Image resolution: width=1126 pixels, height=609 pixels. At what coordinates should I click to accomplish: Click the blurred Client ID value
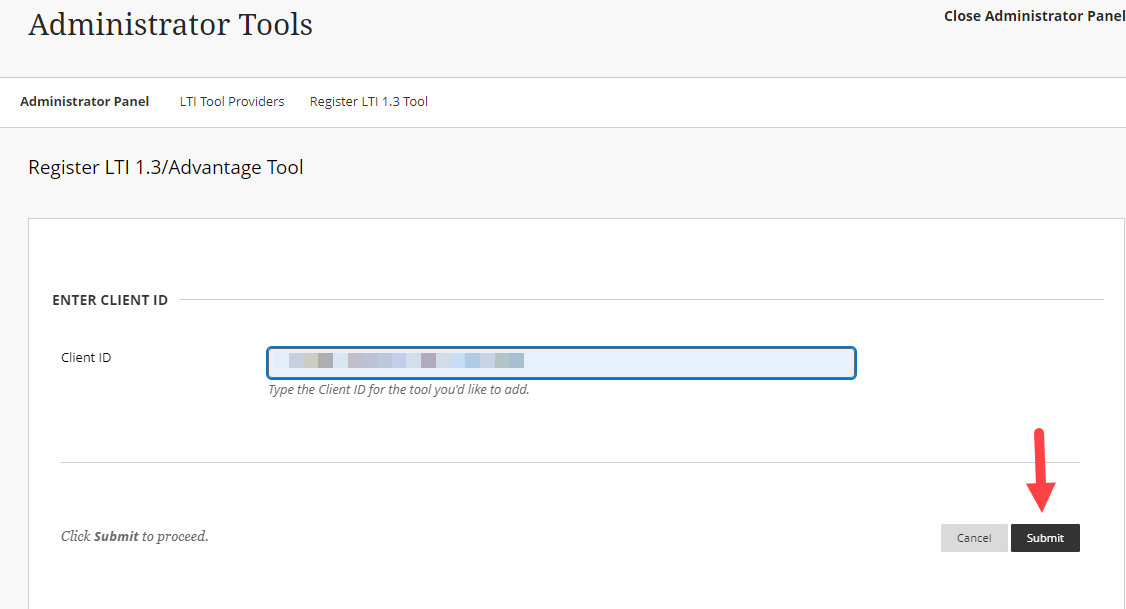pos(405,360)
